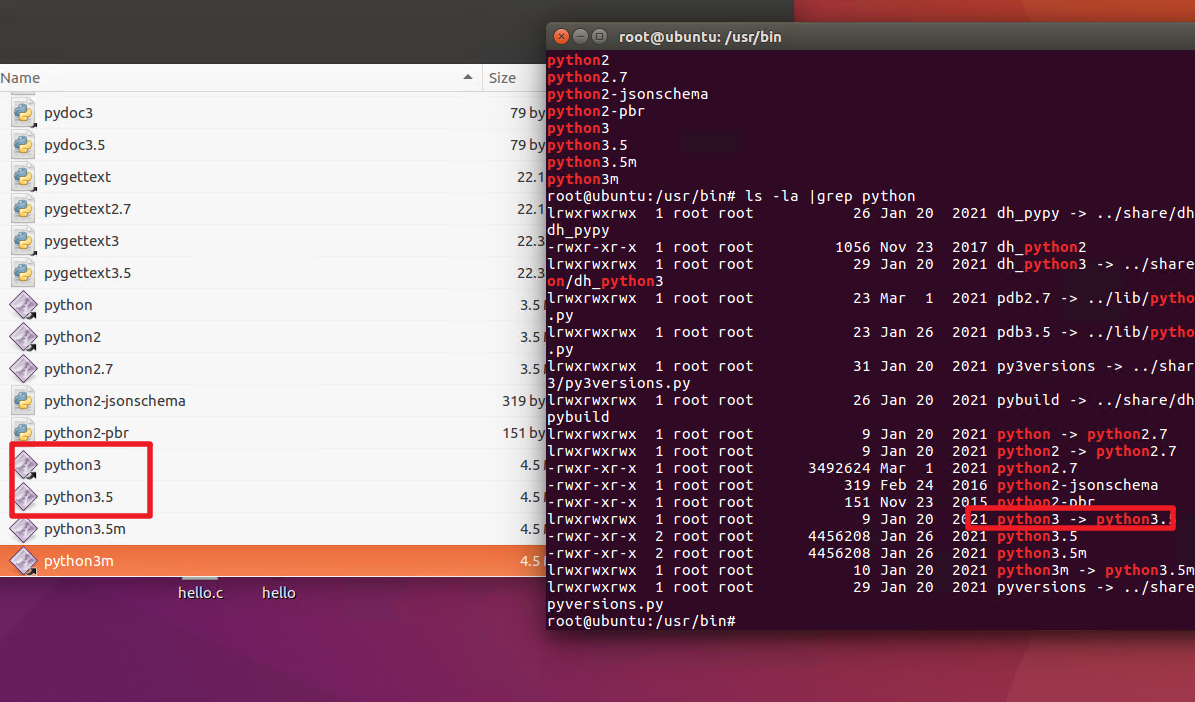Maximize the terminal window
The height and width of the screenshot is (702, 1195).
pos(599,36)
